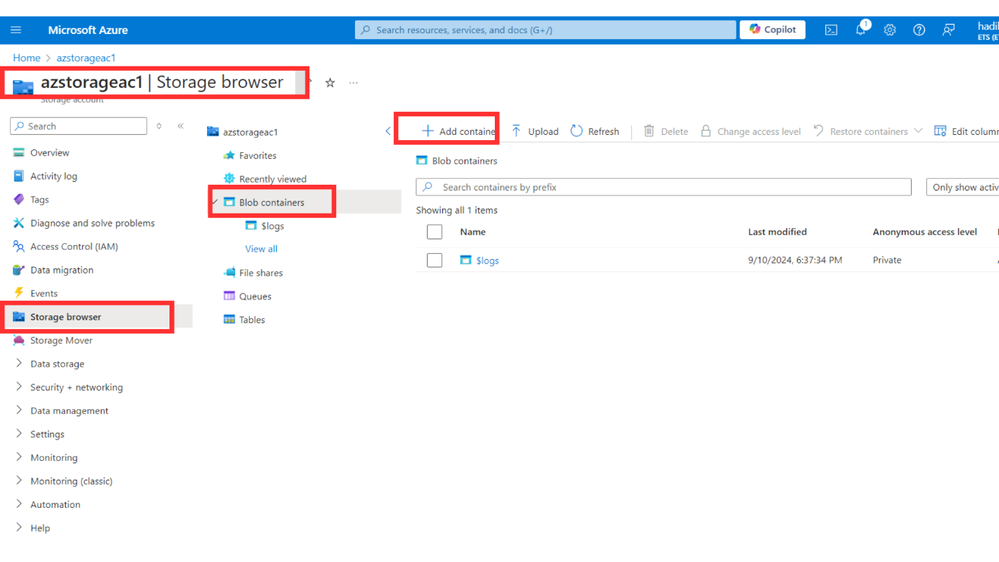Image resolution: width=999 pixels, height=562 pixels.
Task: Check the $logs container row checkbox
Action: pyautogui.click(x=435, y=260)
